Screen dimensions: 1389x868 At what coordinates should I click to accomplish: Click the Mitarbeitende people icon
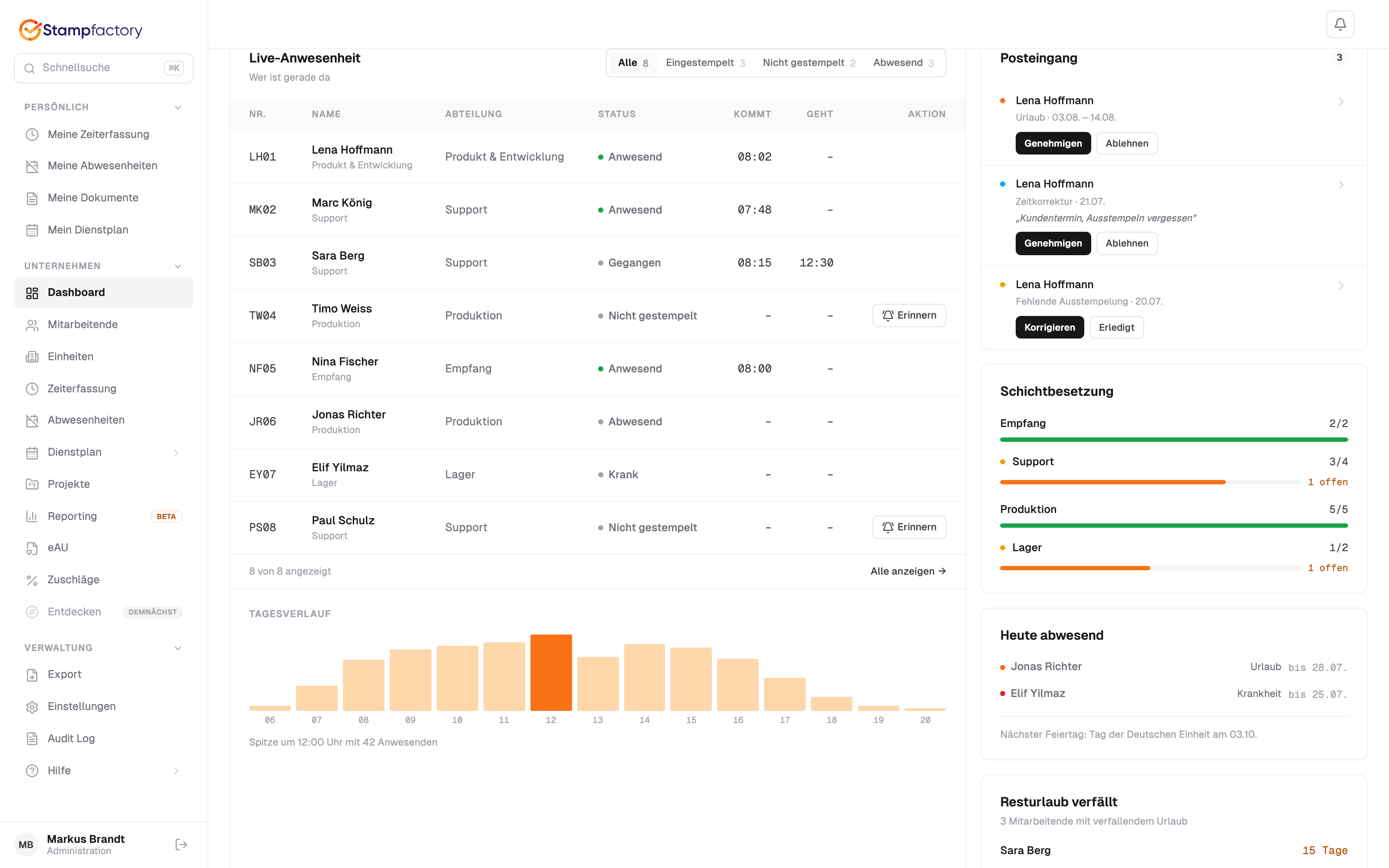(x=32, y=324)
